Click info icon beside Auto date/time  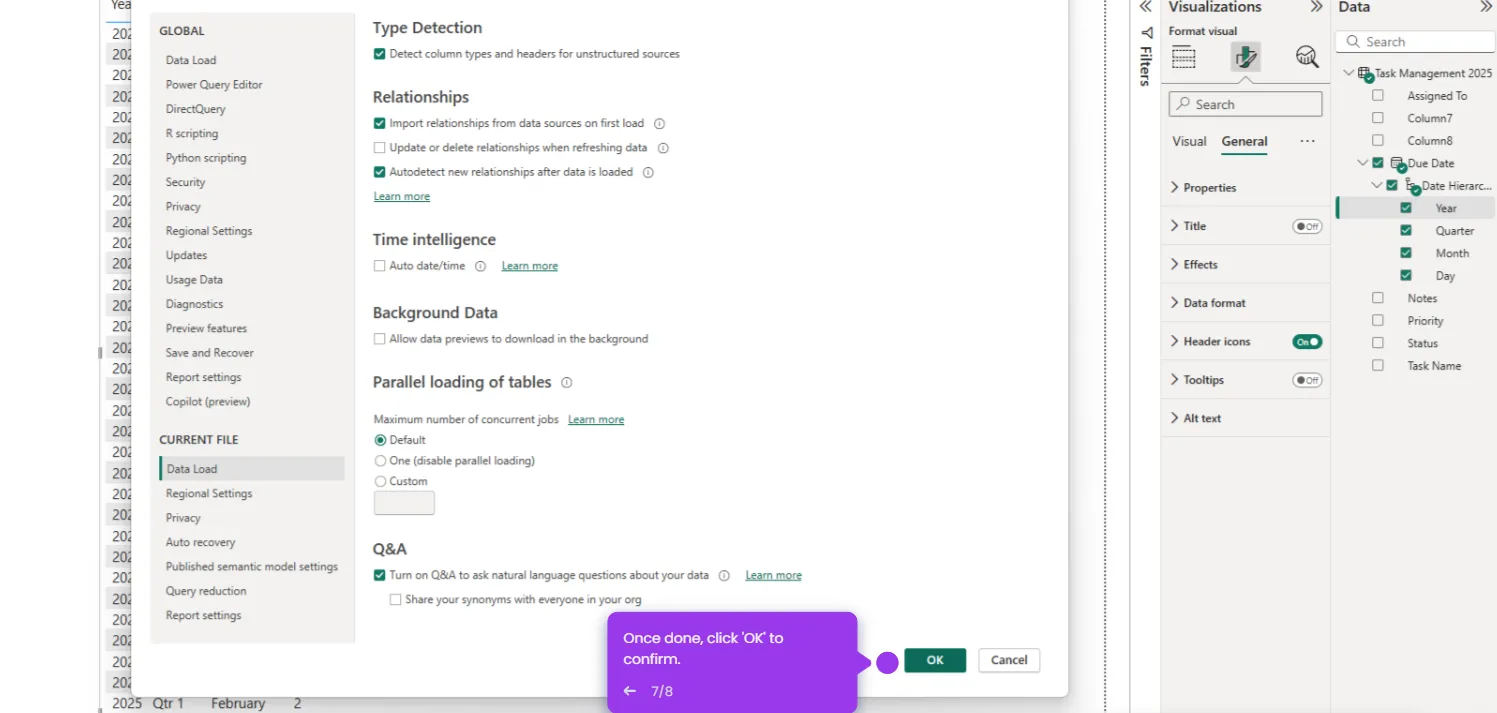point(480,266)
